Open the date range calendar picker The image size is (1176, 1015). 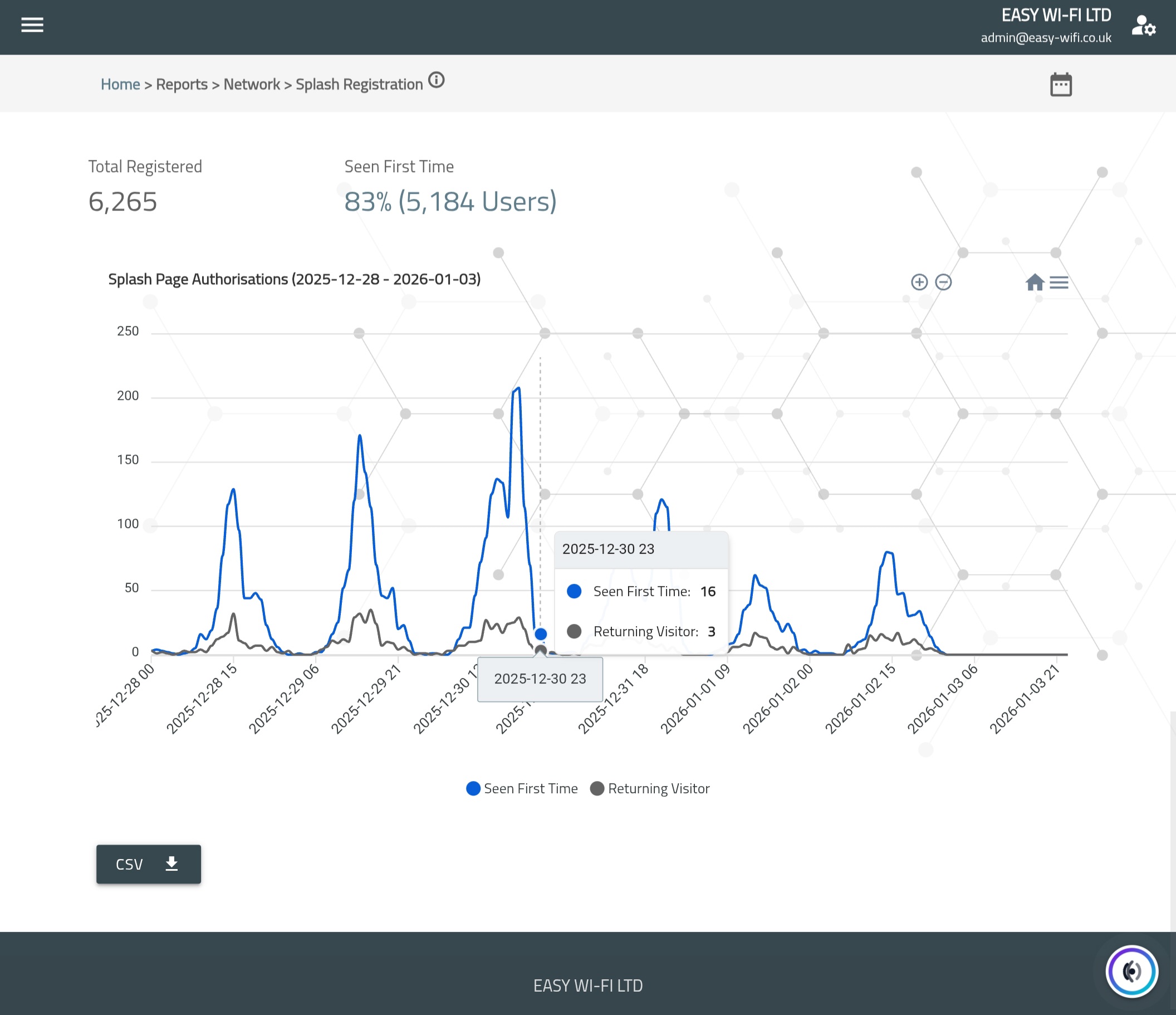1060,85
